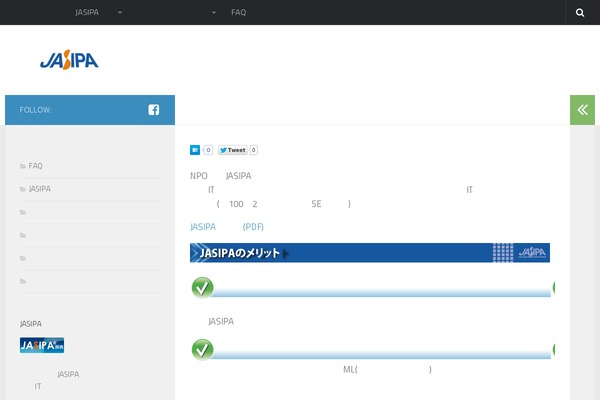Image resolution: width=600 pixels, height=400 pixels.
Task: Click the 'NPO JASIPA' text line
Action: coord(221,176)
